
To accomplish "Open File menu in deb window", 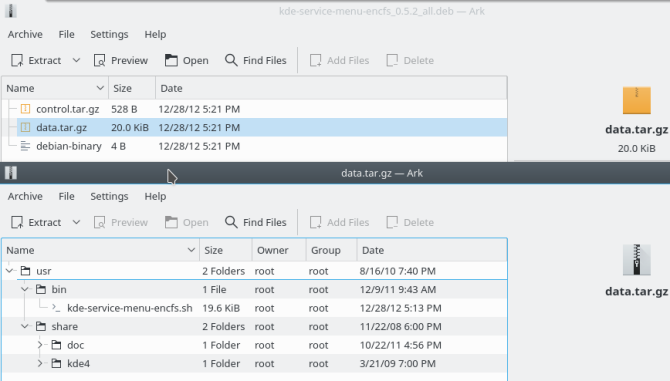I will pyautogui.click(x=67, y=35).
